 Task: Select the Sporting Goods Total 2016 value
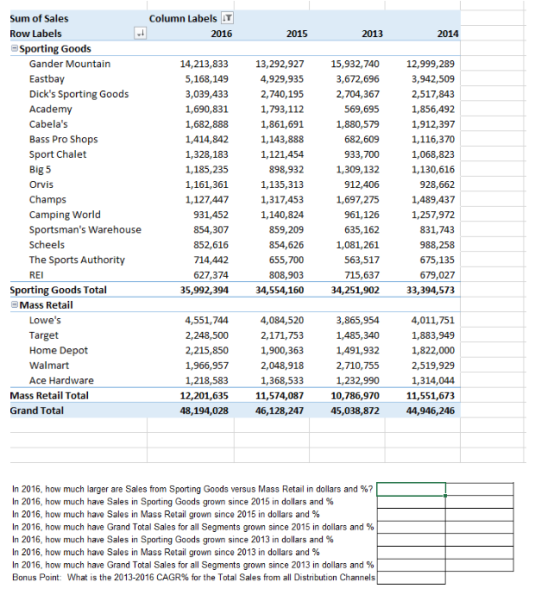pyautogui.click(x=204, y=290)
